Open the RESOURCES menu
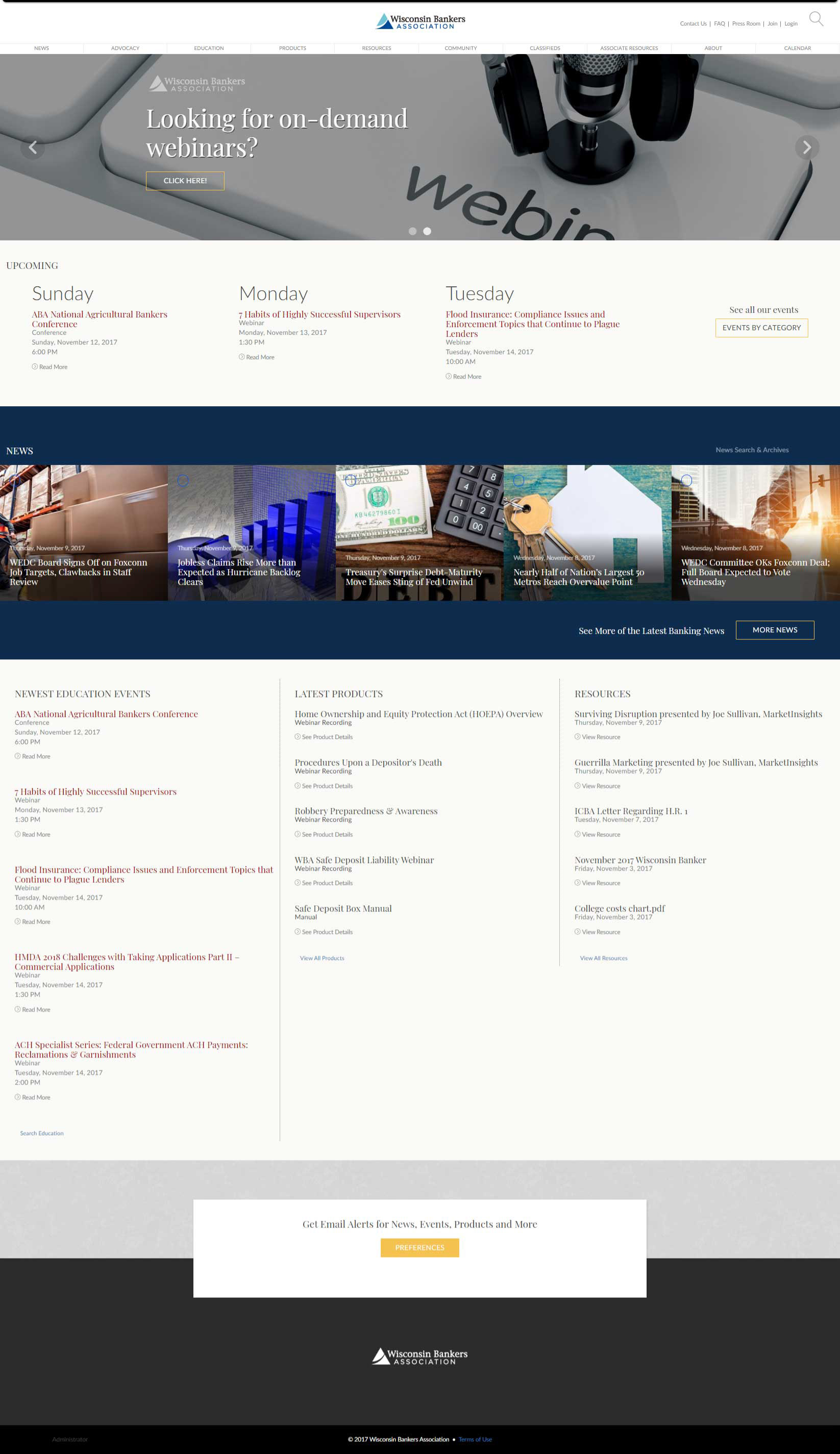 click(377, 48)
